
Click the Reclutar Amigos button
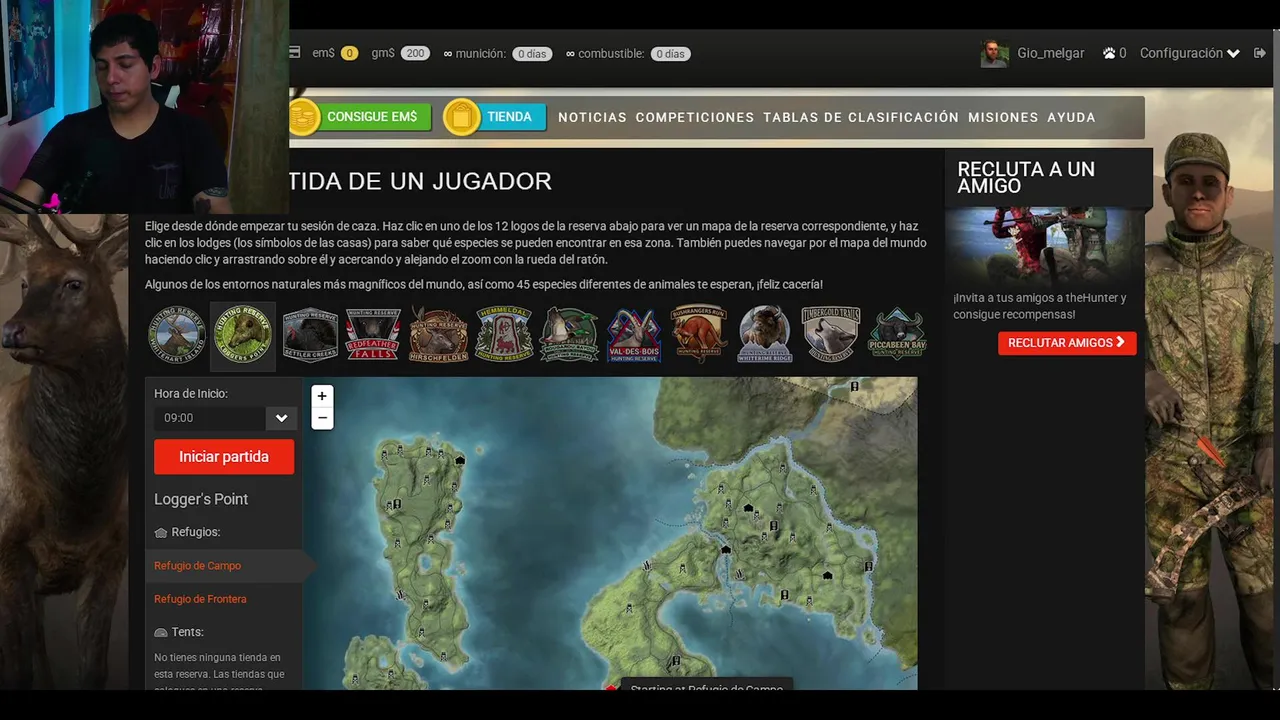(x=1067, y=343)
